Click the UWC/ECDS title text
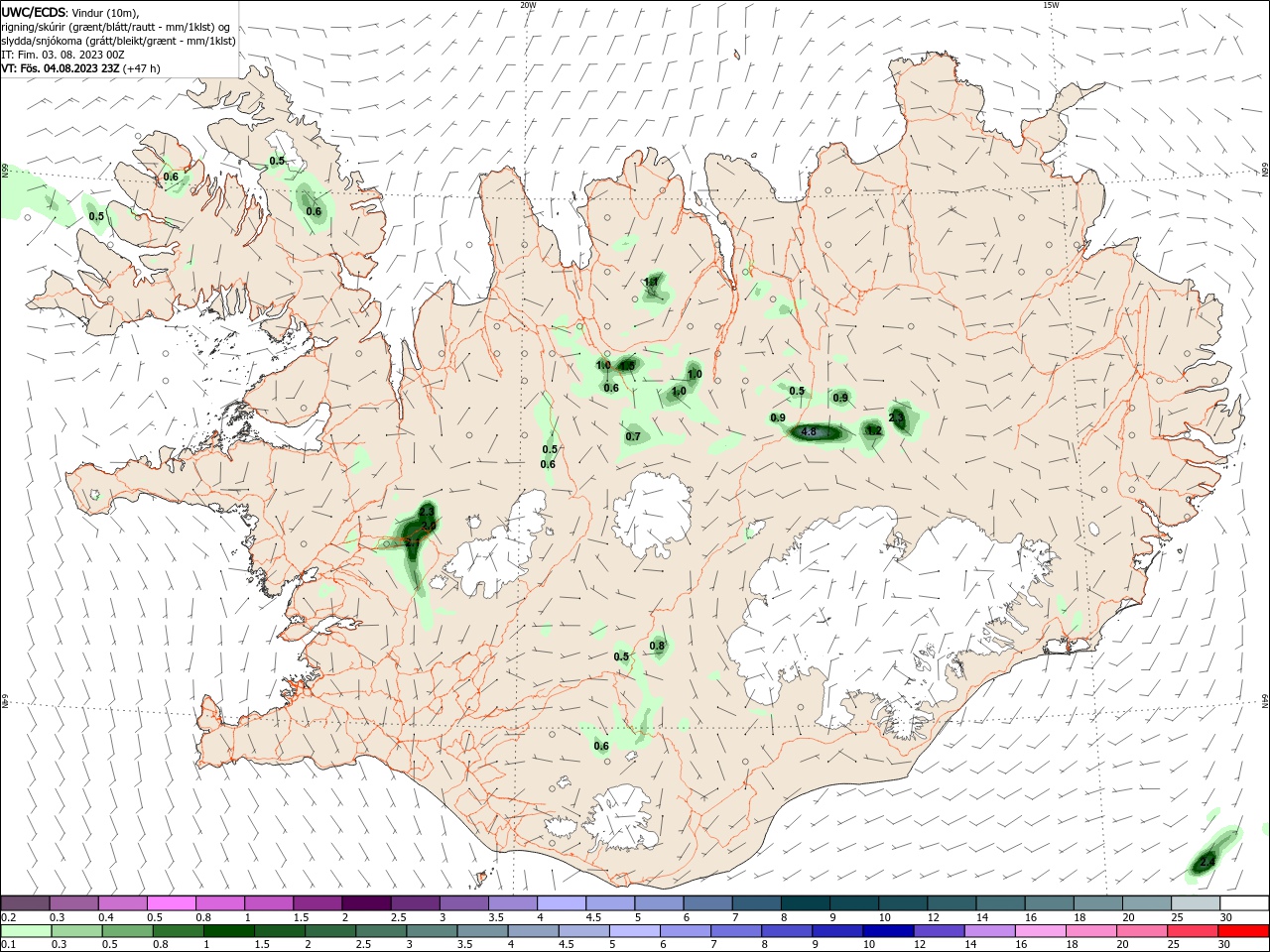1270x952 pixels. 33,12
